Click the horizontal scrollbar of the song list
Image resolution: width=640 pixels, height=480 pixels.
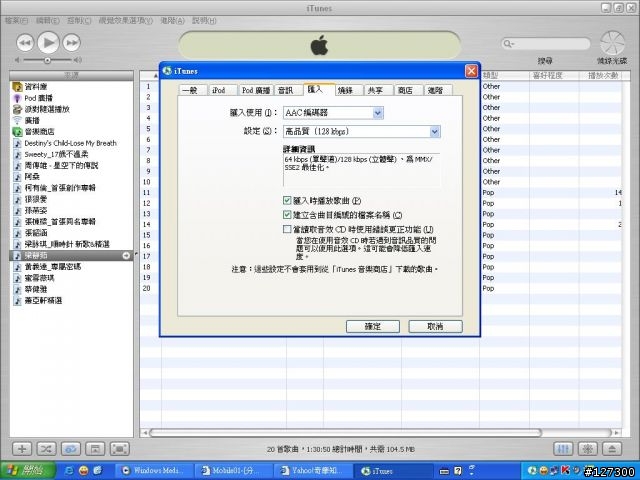(345, 432)
